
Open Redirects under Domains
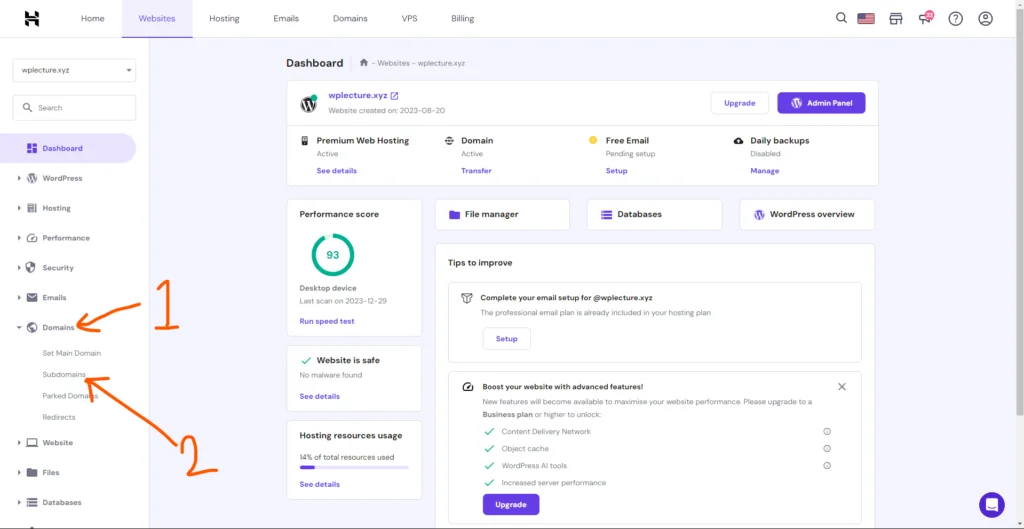tap(59, 417)
